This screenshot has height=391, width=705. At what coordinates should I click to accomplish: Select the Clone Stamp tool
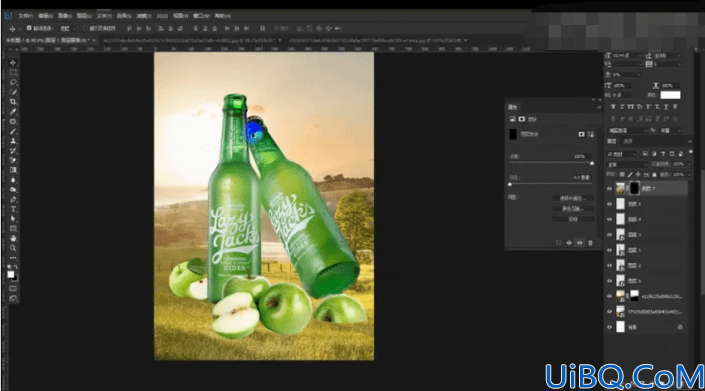pos(13,141)
